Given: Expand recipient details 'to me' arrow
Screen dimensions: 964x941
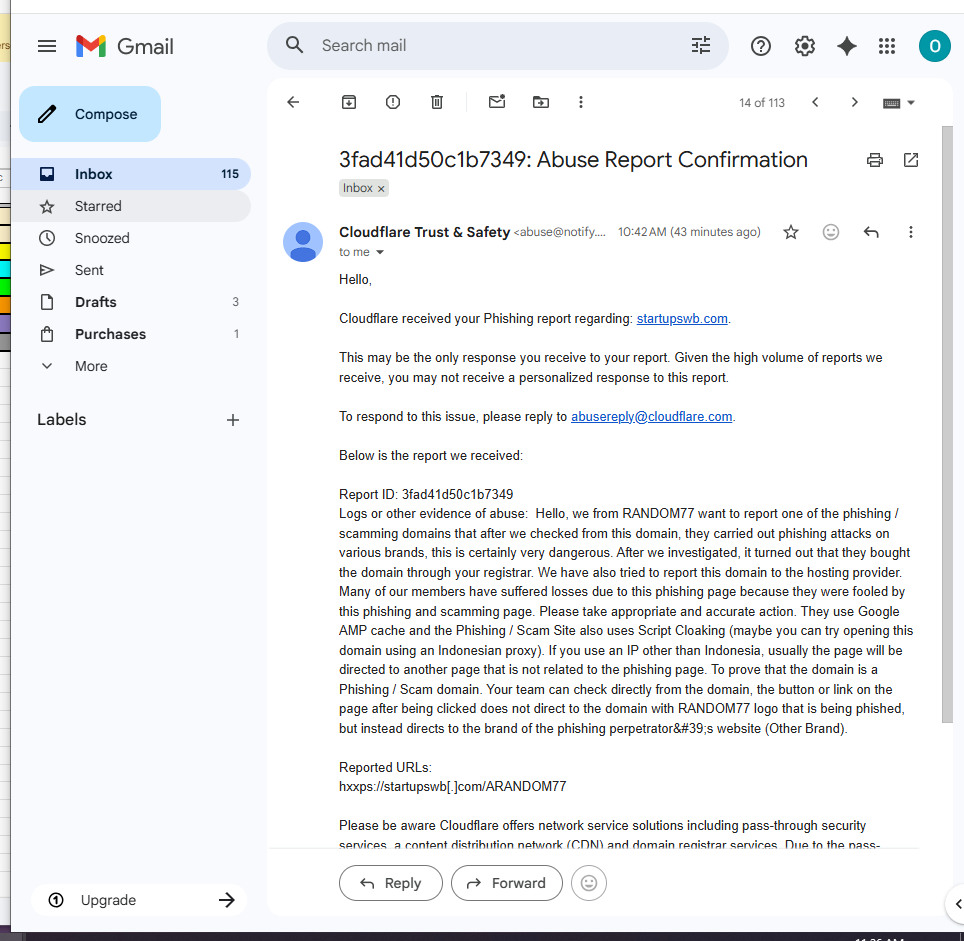Looking at the screenshot, I should (x=379, y=252).
